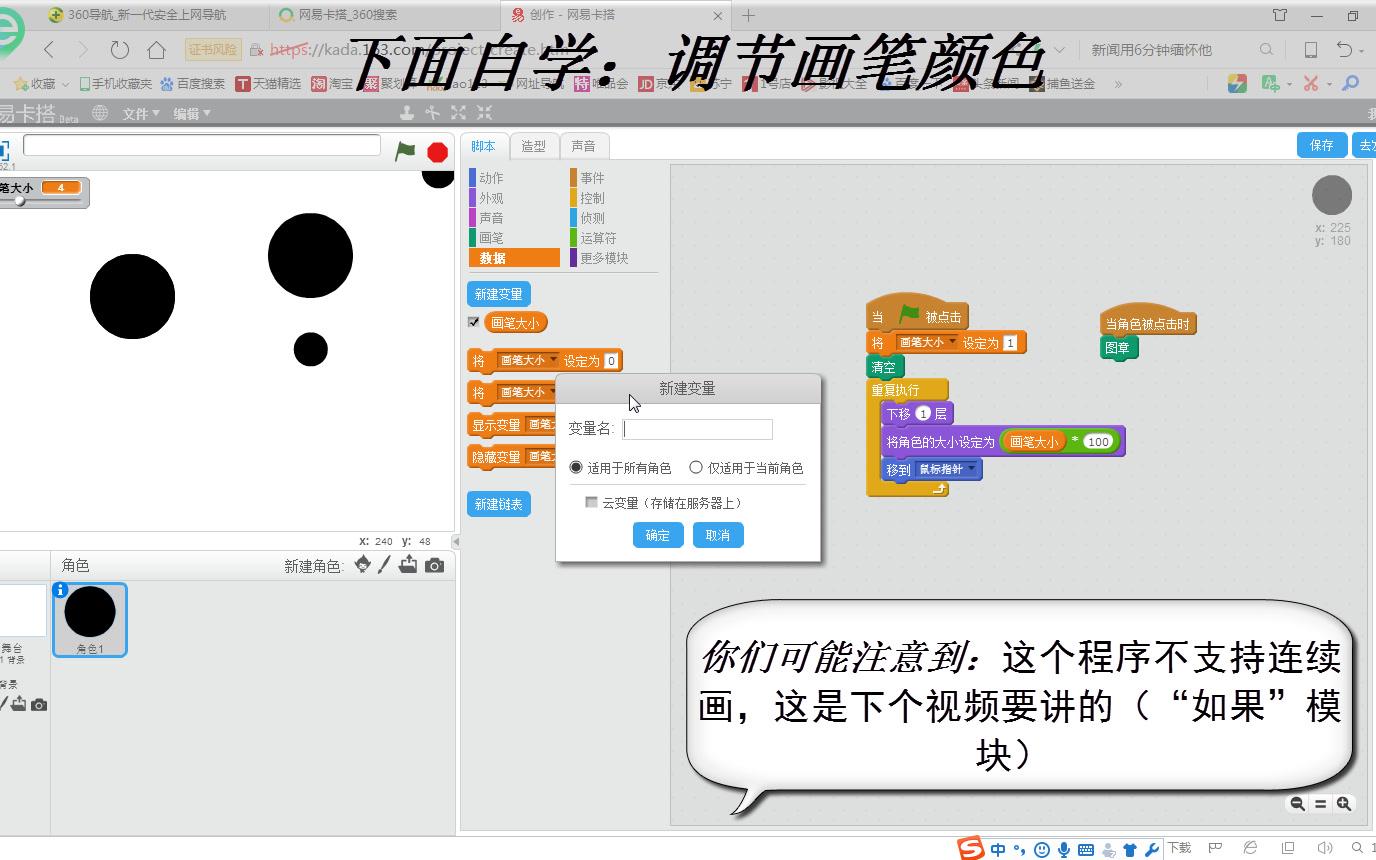Open 画笔 block category

point(491,238)
